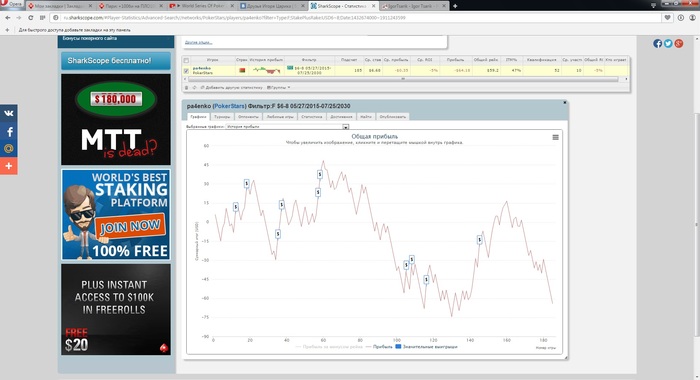Click the filter icon in pa4enko row
Screen dimensions: 700x380
click(290, 68)
